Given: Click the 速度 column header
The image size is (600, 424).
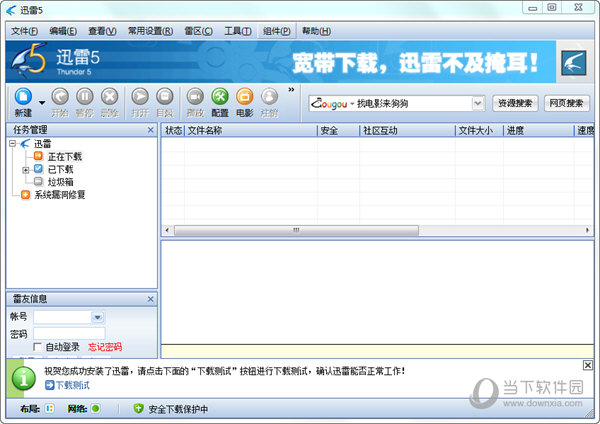Looking at the screenshot, I should click(585, 130).
